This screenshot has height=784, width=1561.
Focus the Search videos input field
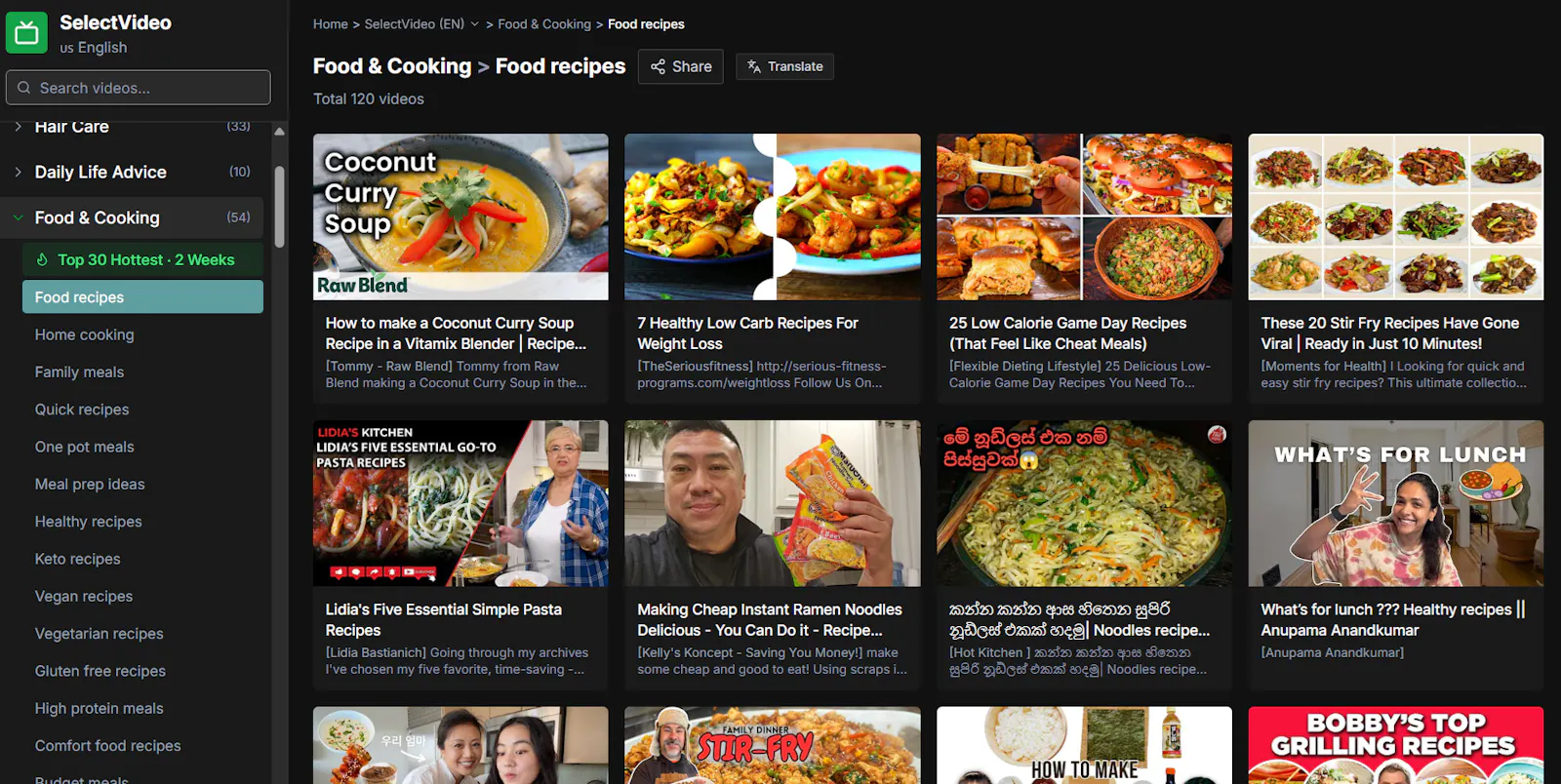pyautogui.click(x=139, y=88)
